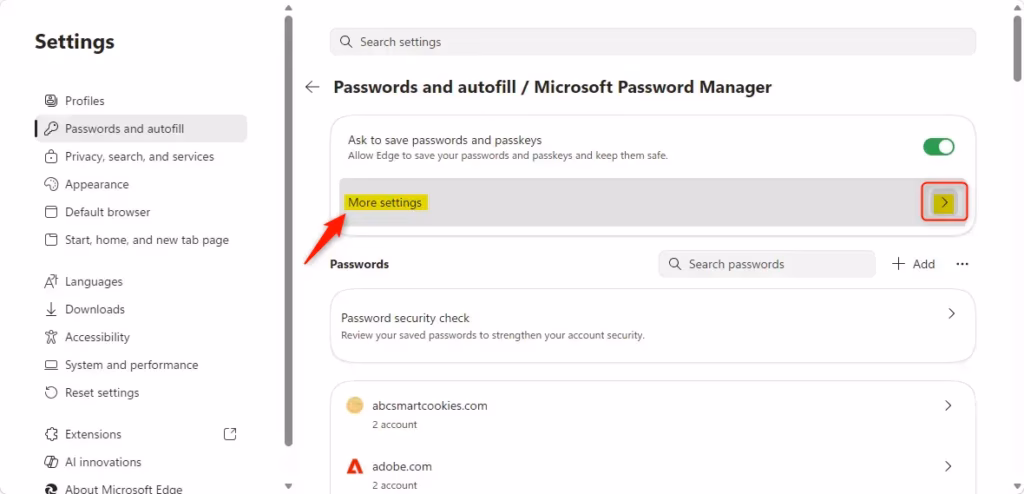Expand adobe.com password entry chevron
This screenshot has height=494, width=1024.
pos(948,466)
